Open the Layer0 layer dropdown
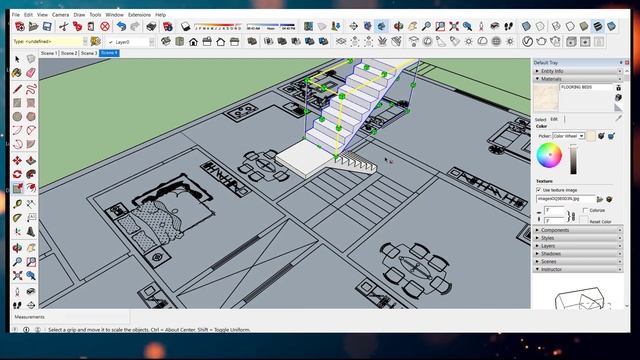Image resolution: width=640 pixels, height=360 pixels. click(152, 42)
